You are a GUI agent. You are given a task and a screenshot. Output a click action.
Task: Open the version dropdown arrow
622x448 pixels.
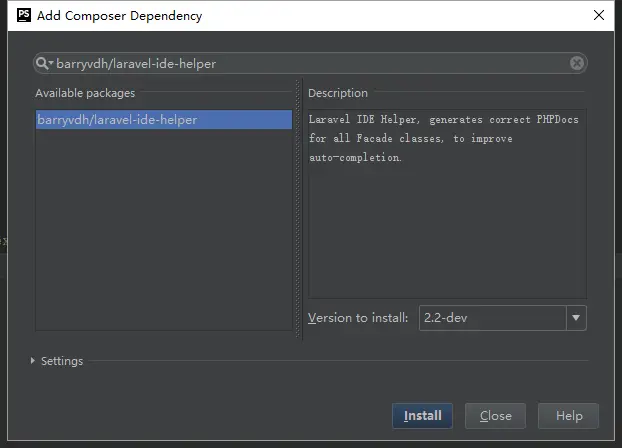pos(576,317)
